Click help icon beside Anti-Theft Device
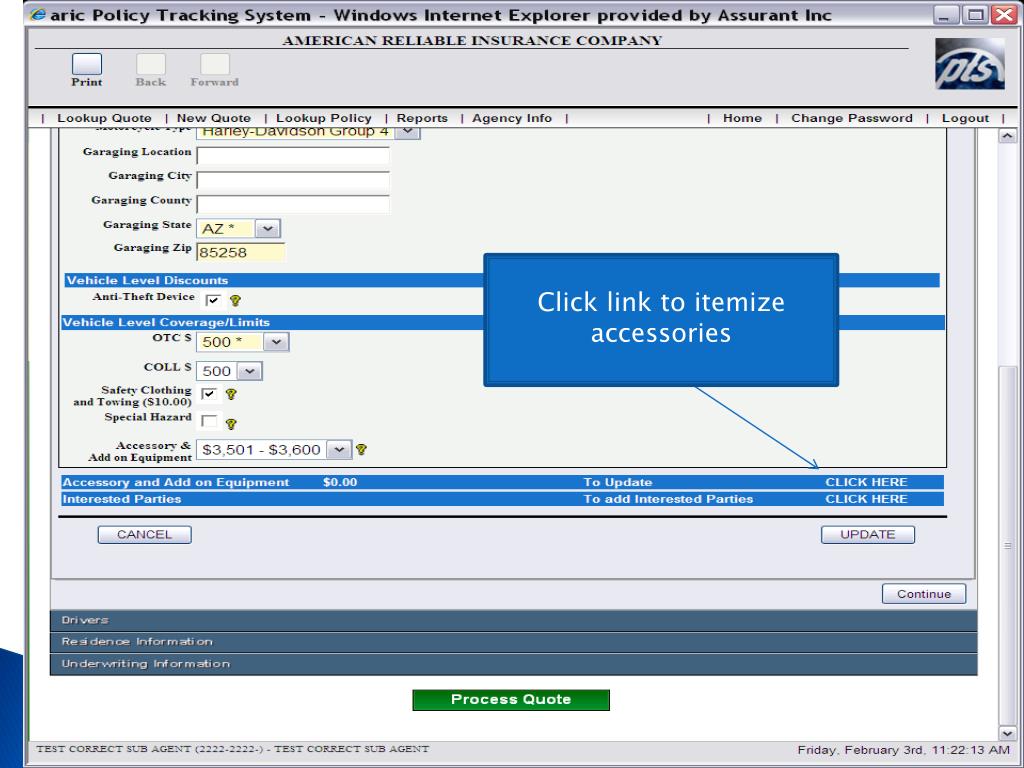1024x768 pixels. coord(235,300)
